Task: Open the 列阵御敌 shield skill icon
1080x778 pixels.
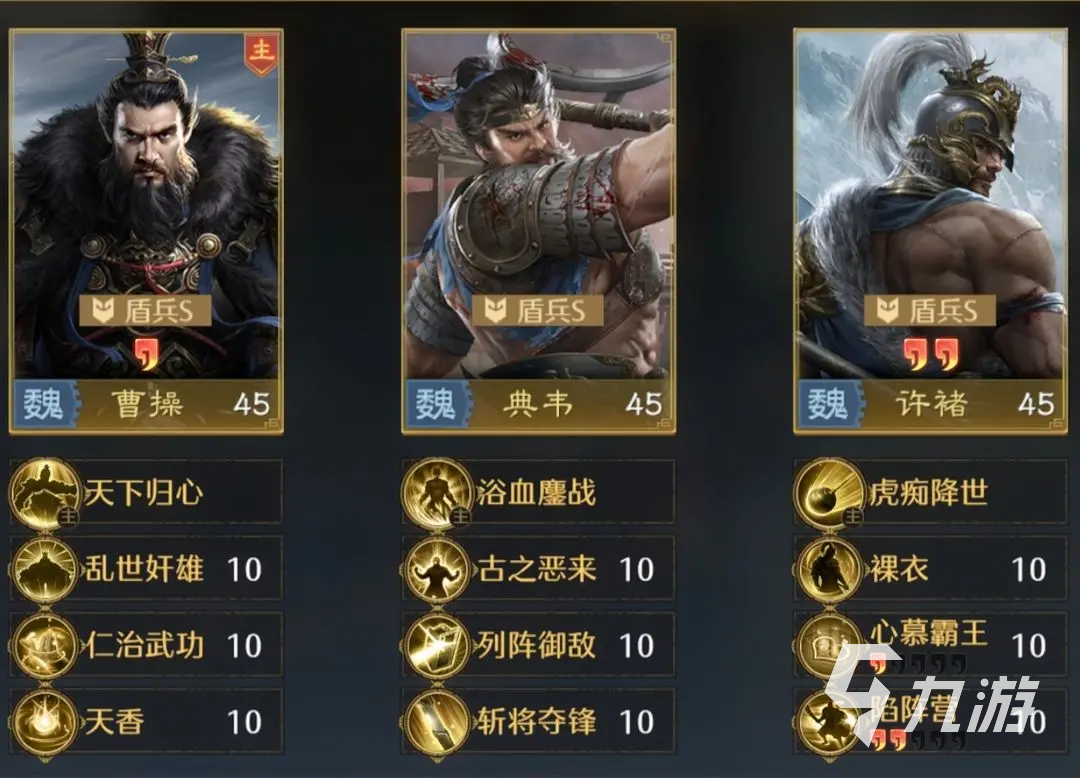Action: click(437, 646)
